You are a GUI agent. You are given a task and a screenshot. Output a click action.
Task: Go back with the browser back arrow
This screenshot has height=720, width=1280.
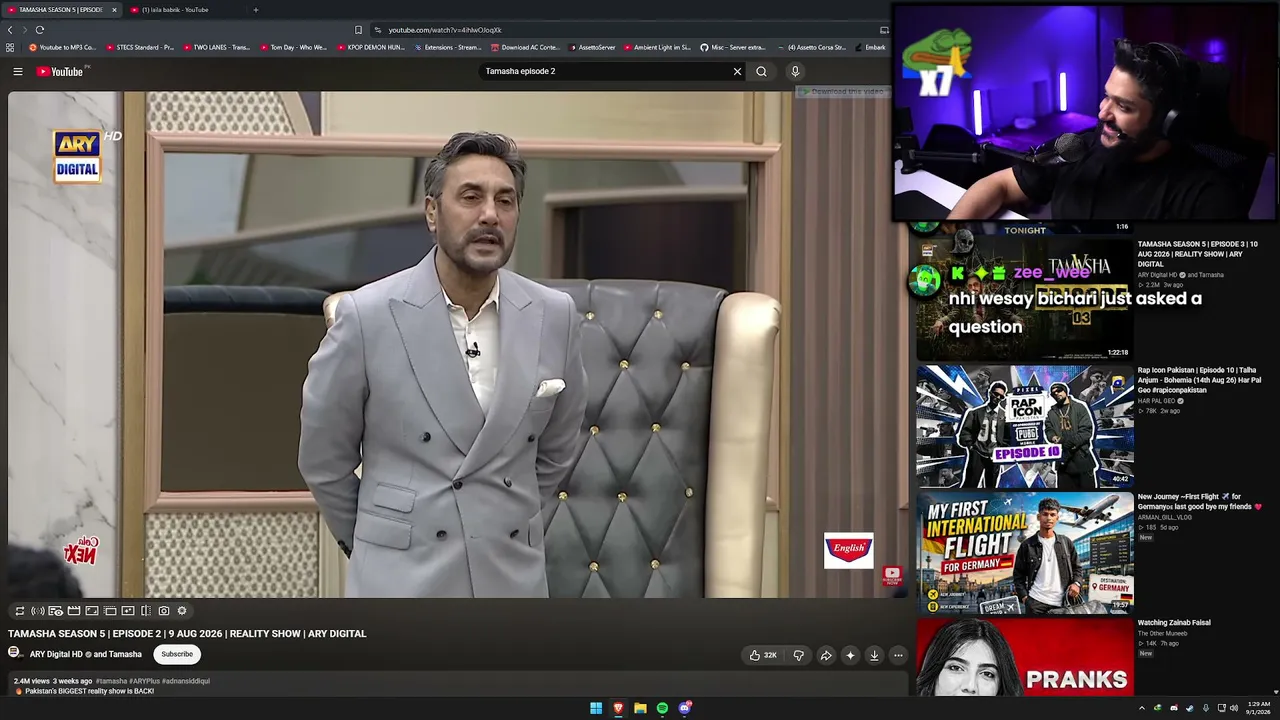coord(10,30)
